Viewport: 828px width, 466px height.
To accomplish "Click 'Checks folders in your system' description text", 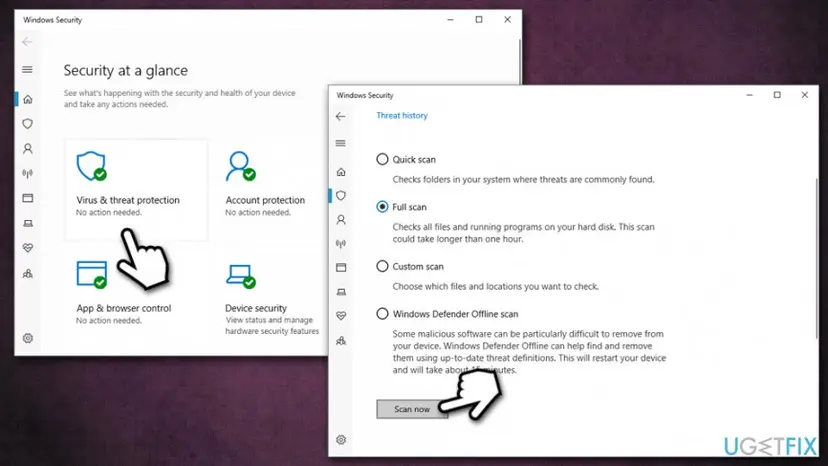I will pyautogui.click(x=523, y=180).
